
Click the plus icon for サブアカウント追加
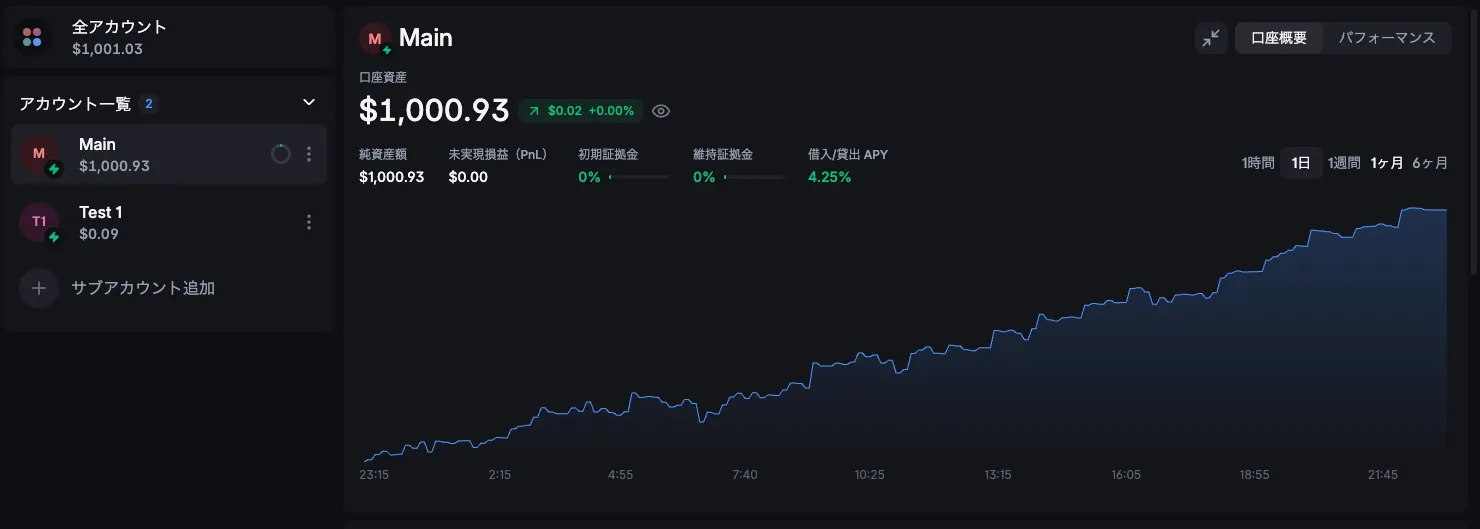tap(39, 288)
